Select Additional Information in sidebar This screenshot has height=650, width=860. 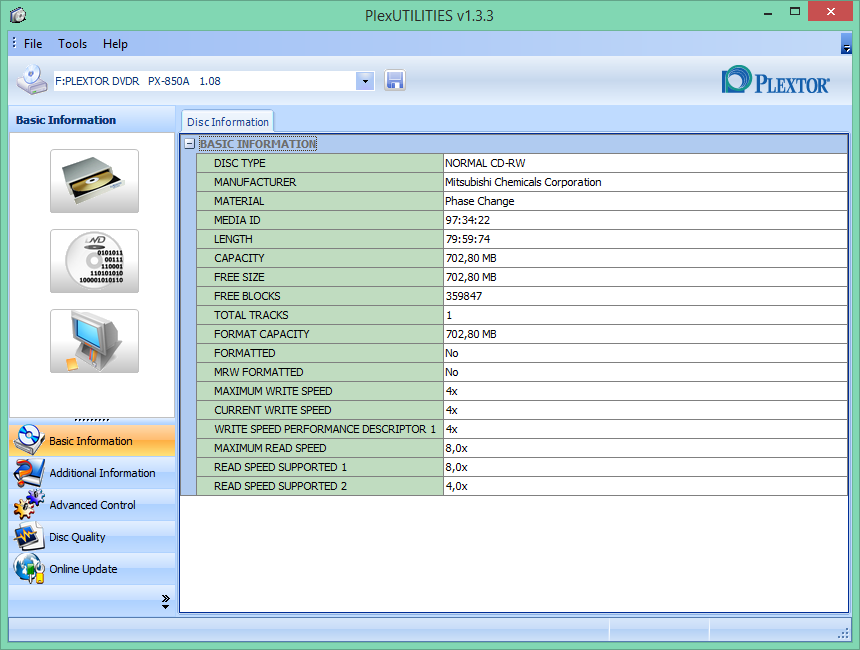(x=92, y=473)
